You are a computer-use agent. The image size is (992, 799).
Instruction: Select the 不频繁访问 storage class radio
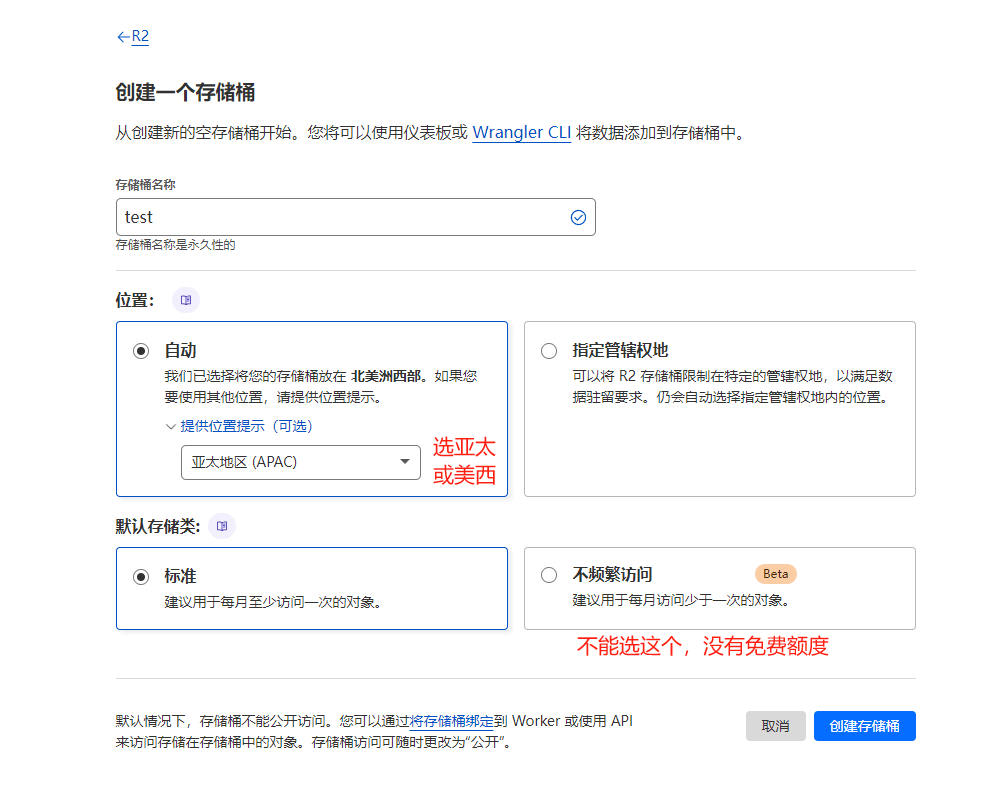click(x=548, y=574)
